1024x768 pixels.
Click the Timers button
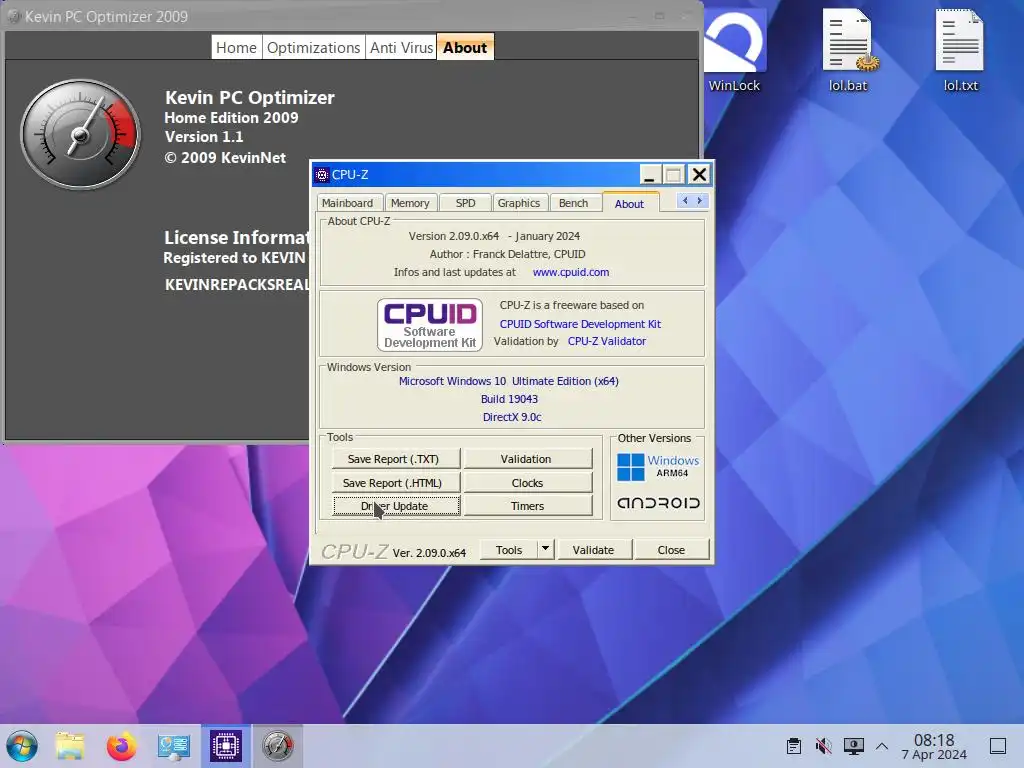[x=528, y=505]
